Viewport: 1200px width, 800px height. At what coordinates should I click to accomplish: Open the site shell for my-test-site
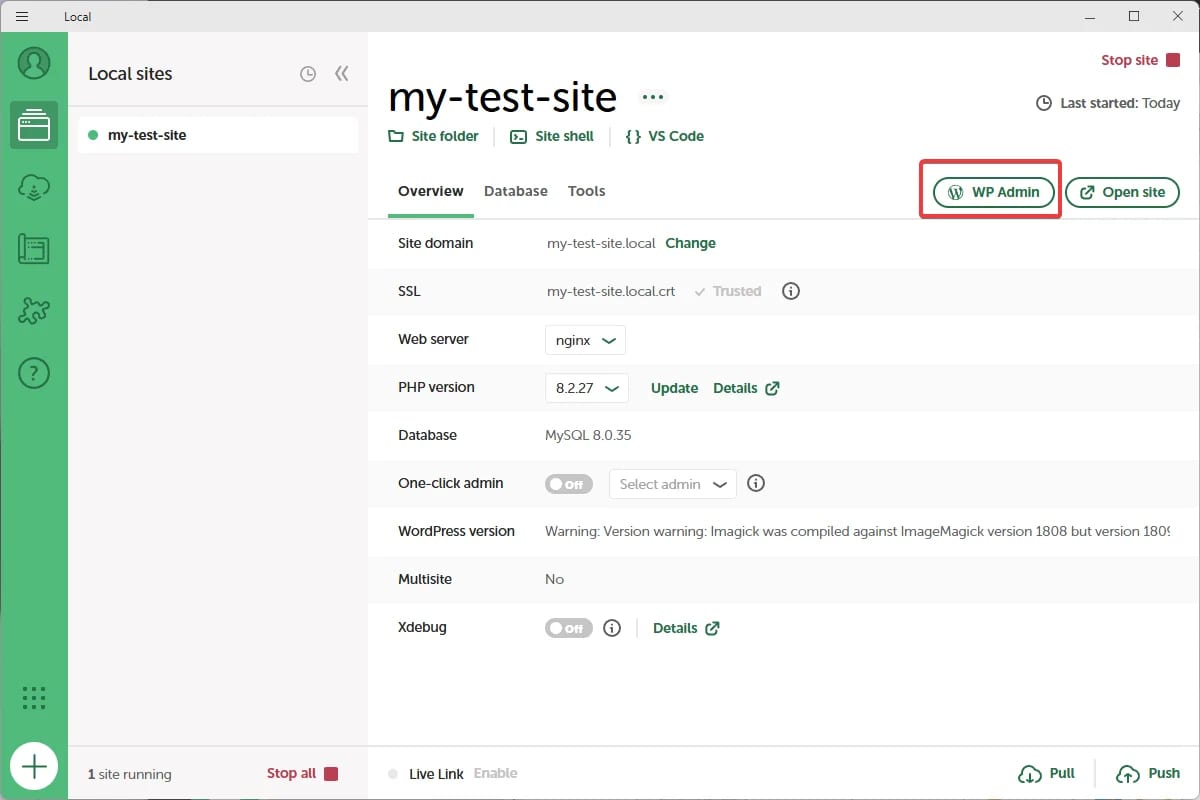point(552,136)
